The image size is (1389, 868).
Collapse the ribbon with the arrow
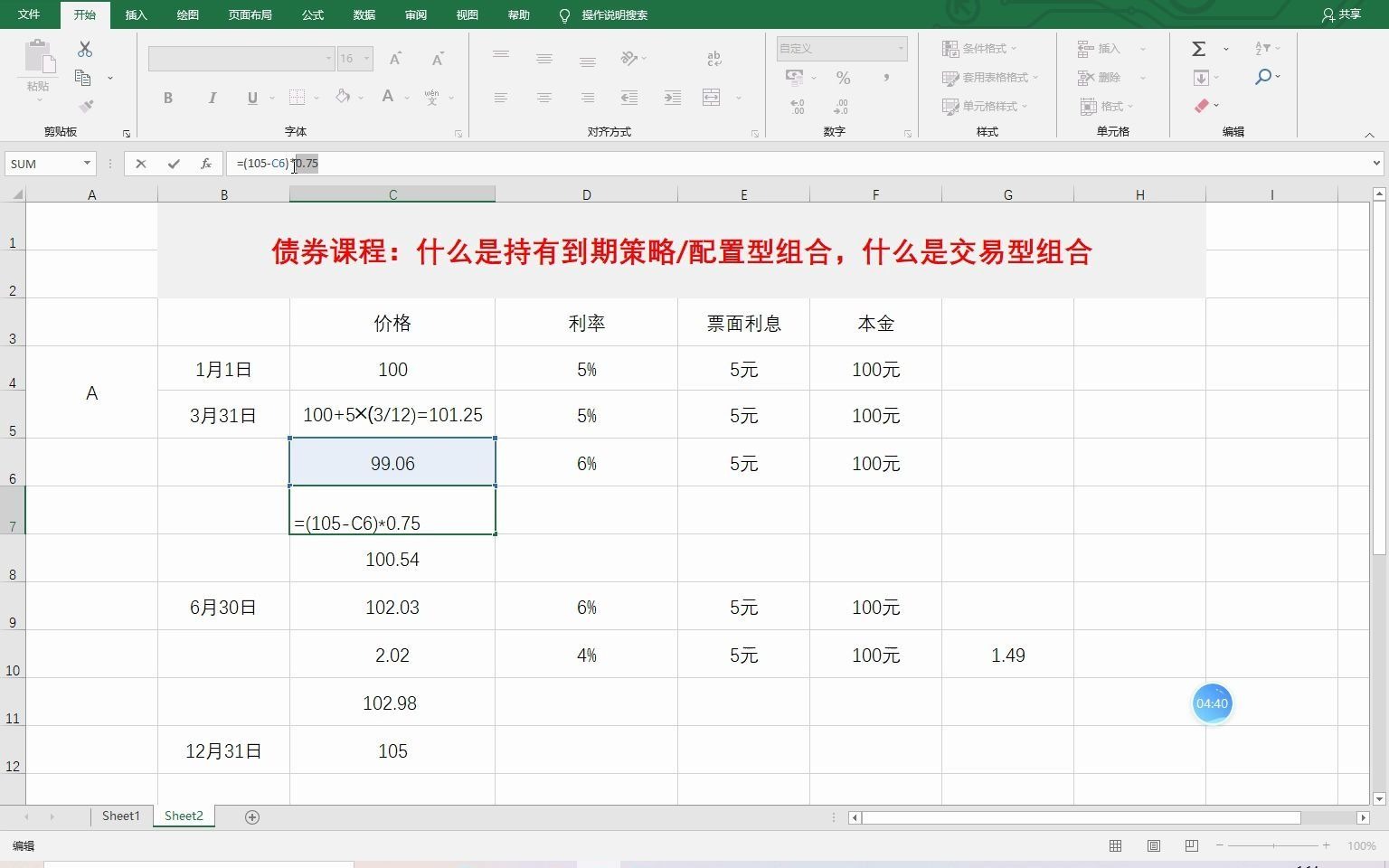(x=1369, y=135)
